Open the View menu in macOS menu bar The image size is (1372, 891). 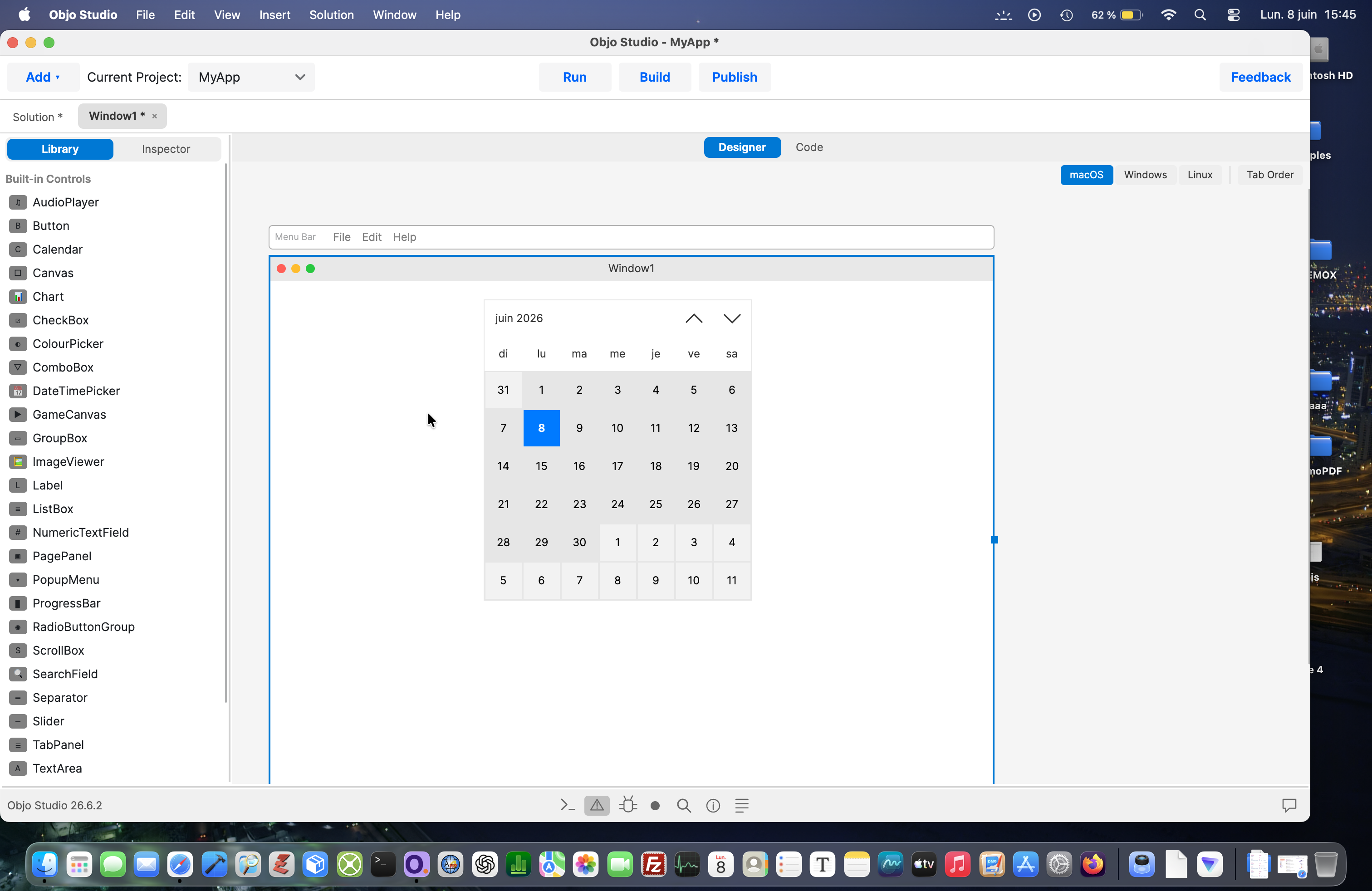tap(227, 15)
